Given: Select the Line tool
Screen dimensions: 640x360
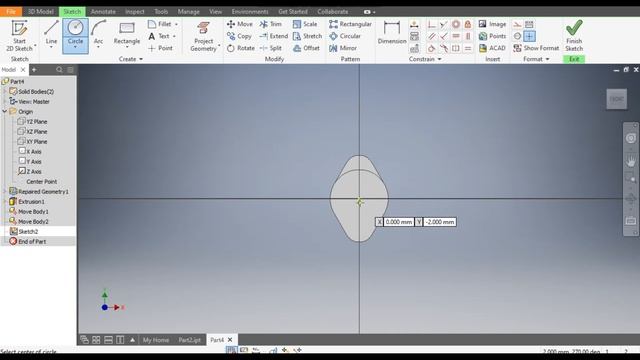Looking at the screenshot, I should click(51, 32).
